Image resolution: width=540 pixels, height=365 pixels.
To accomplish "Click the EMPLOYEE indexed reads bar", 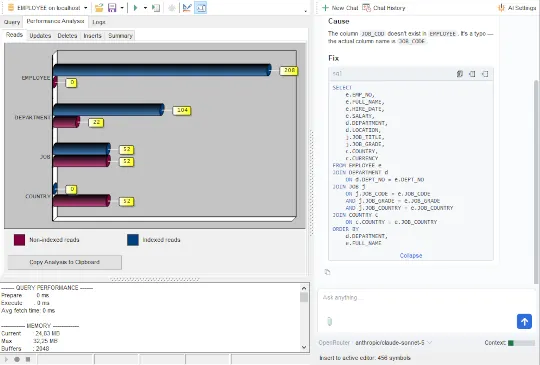I will click(162, 70).
